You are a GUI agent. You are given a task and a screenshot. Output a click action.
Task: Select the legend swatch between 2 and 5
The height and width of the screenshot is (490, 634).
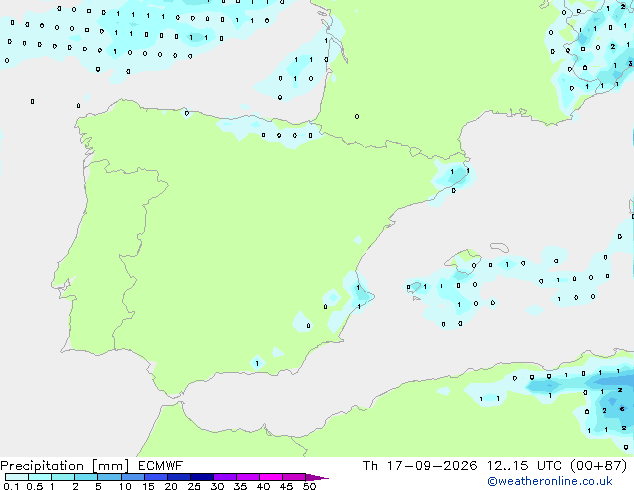[x=86, y=477]
